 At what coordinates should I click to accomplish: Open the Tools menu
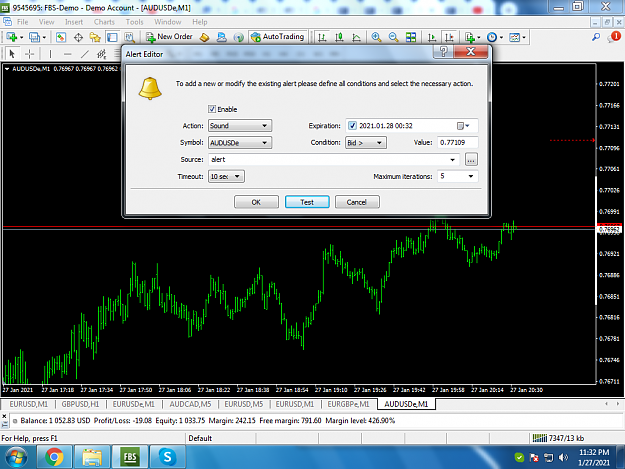134,22
